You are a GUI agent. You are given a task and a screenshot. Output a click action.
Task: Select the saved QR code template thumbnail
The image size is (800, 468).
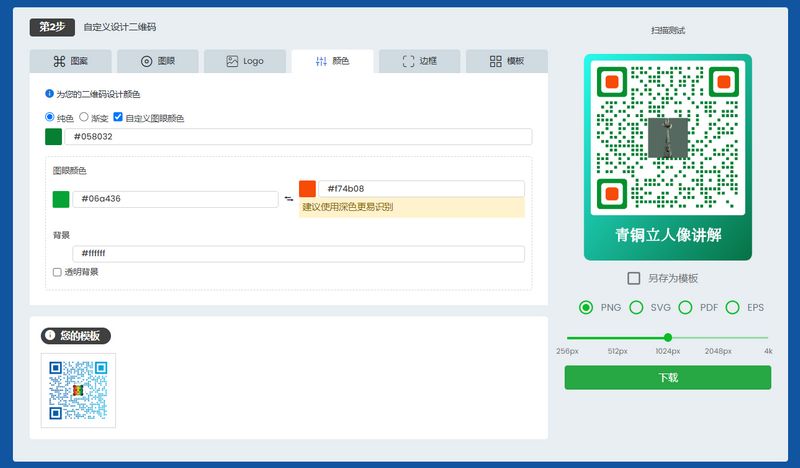click(78, 390)
